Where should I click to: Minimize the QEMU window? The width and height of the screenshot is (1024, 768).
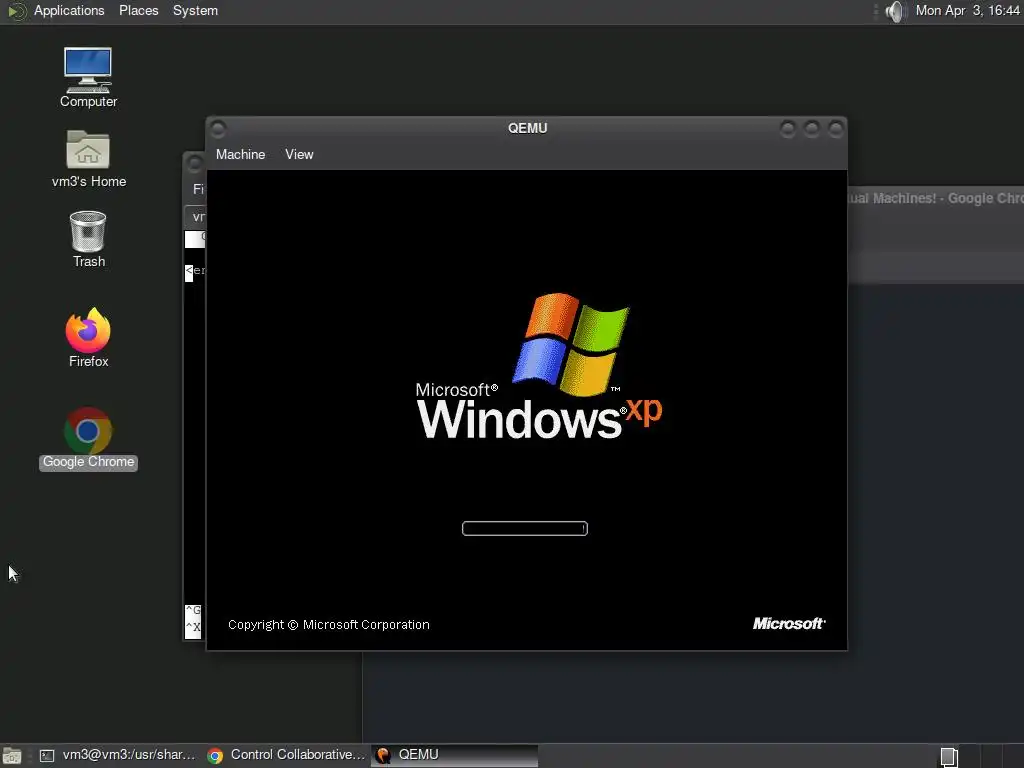click(x=788, y=129)
